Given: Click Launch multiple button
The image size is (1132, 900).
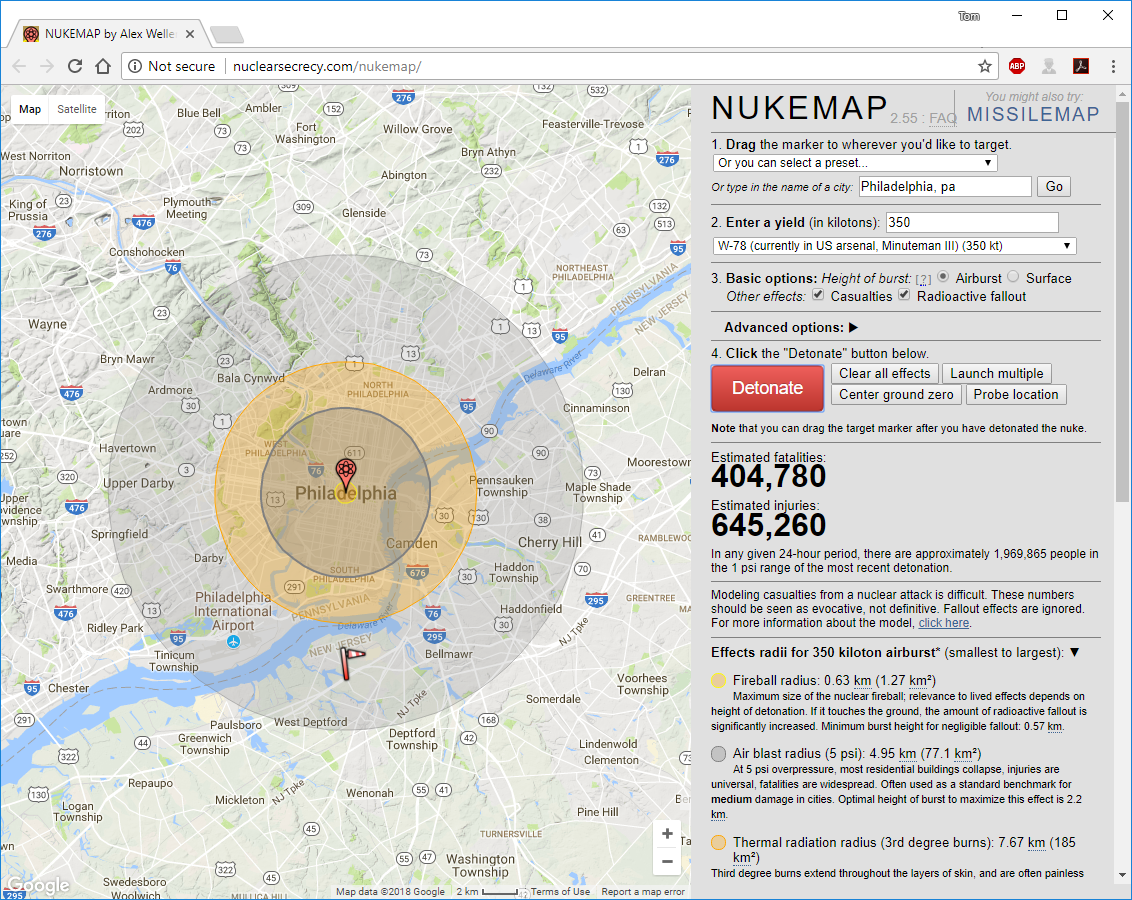Looking at the screenshot, I should coord(996,374).
